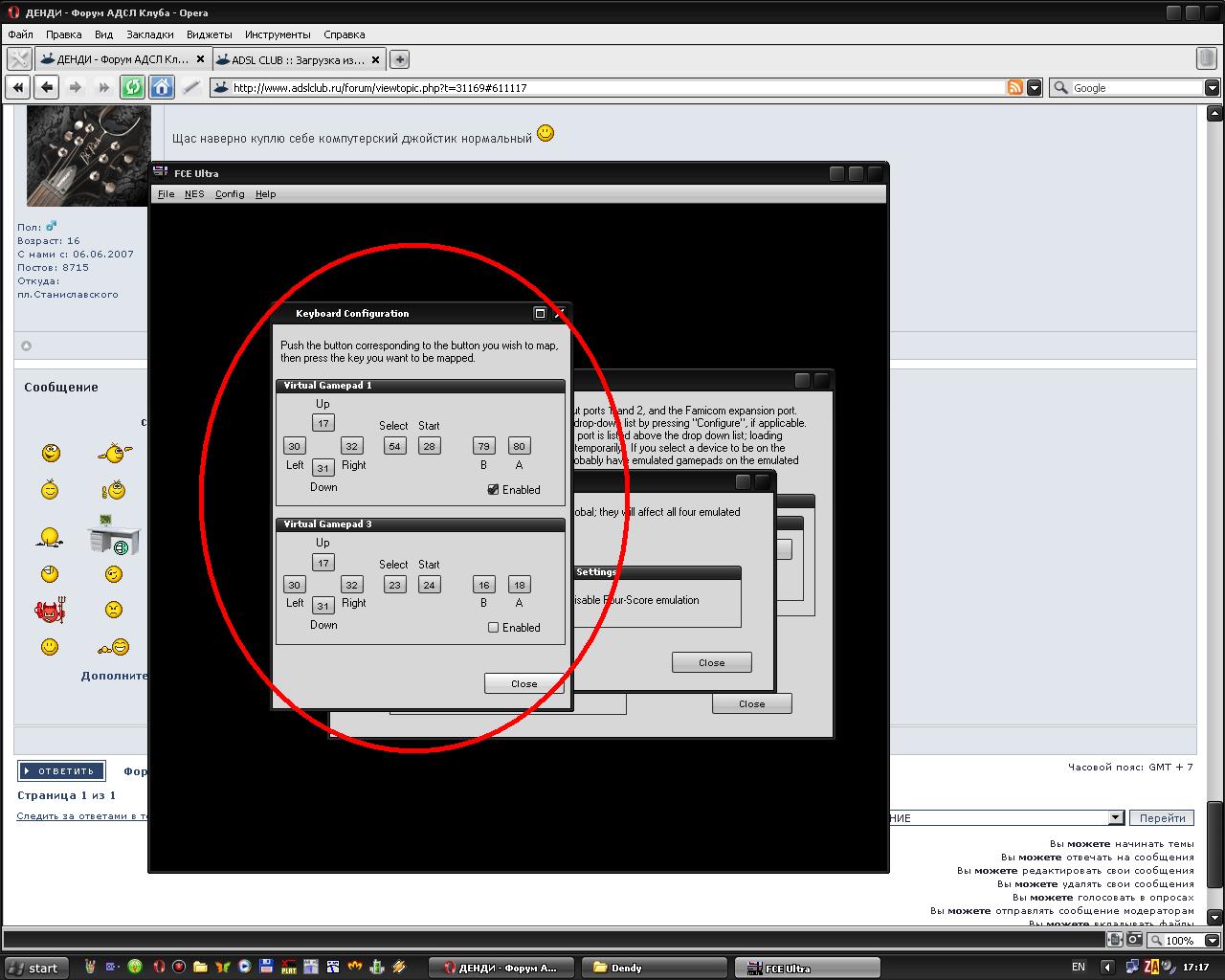
Task: Open the FCE Ultra Help menu
Action: (x=265, y=193)
